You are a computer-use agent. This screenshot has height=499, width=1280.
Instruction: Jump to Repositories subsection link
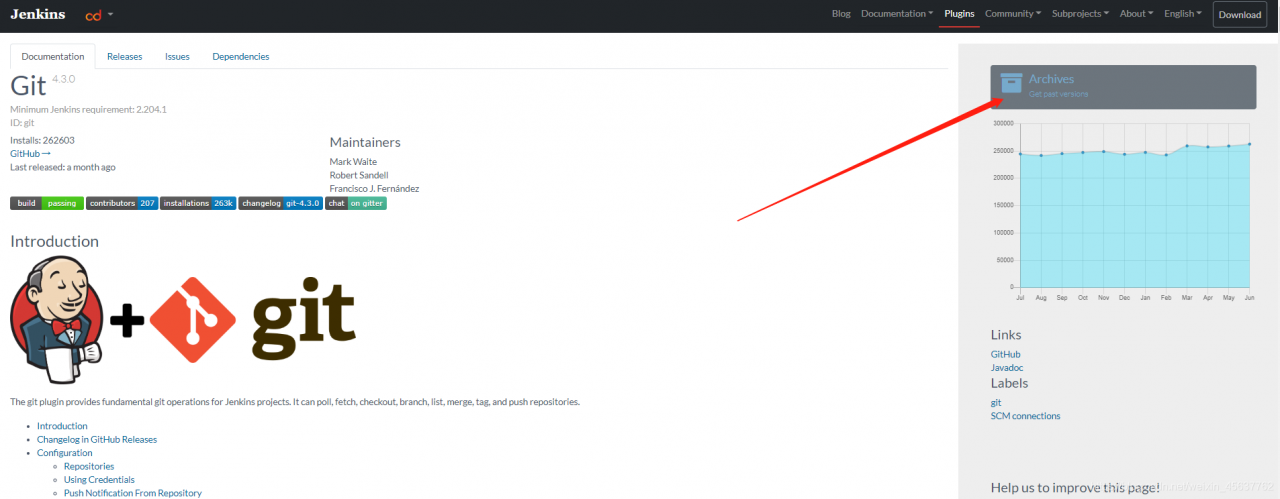tap(89, 467)
